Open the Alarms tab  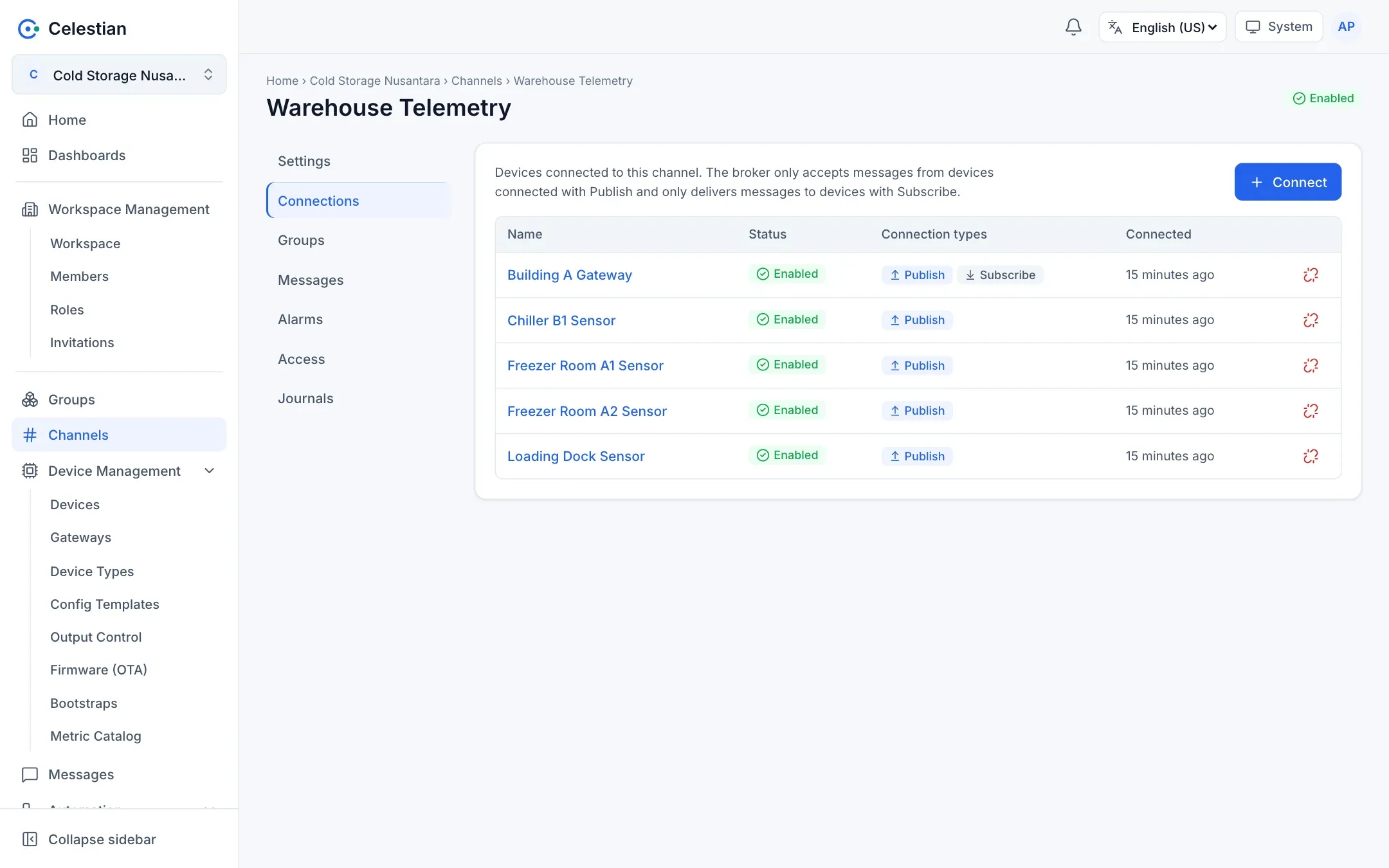pyautogui.click(x=359, y=320)
